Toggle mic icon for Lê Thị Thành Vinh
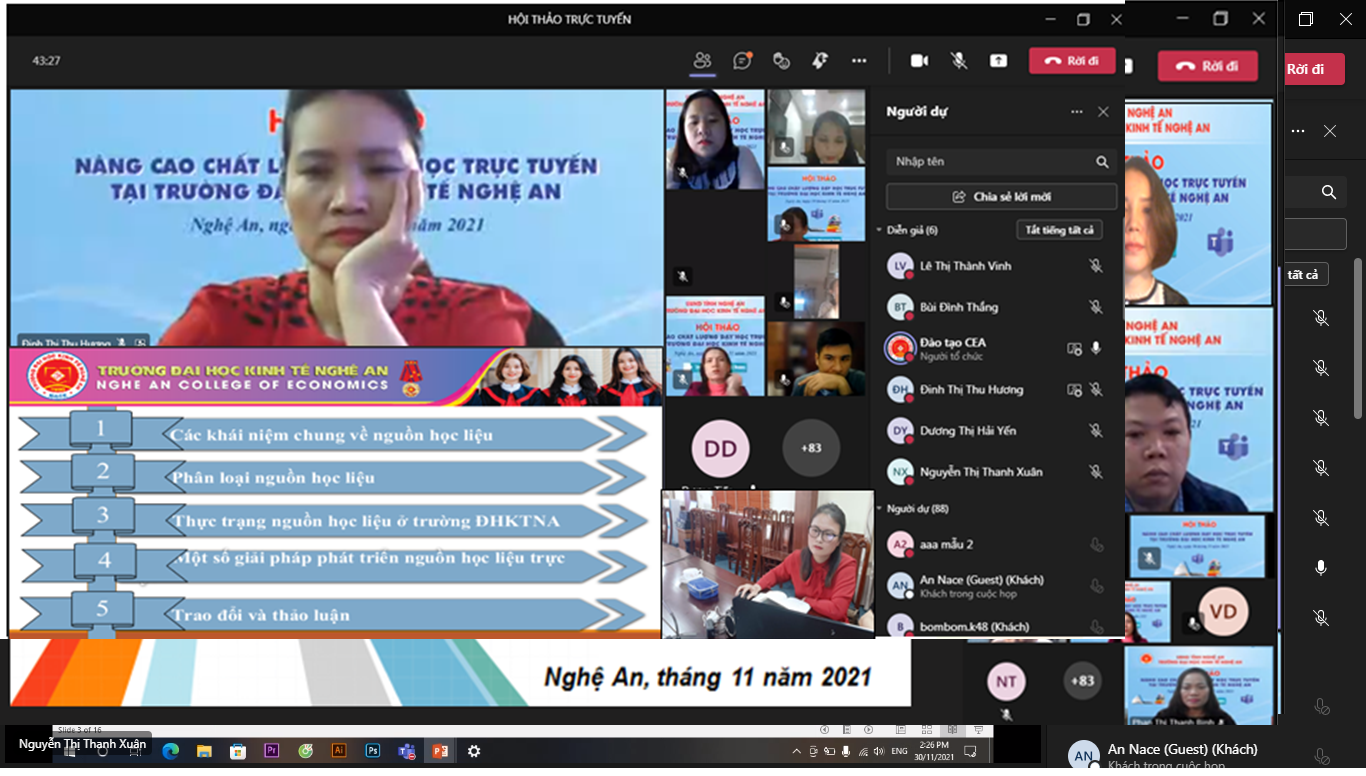1366x776 pixels. point(1096,266)
